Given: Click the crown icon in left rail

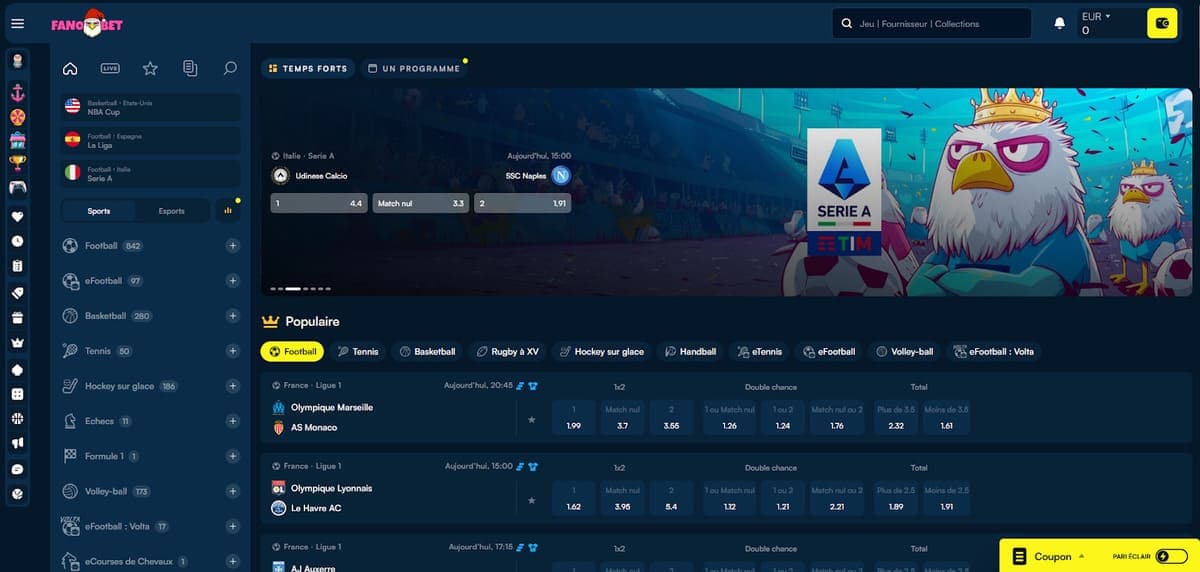Looking at the screenshot, I should click(x=17, y=343).
